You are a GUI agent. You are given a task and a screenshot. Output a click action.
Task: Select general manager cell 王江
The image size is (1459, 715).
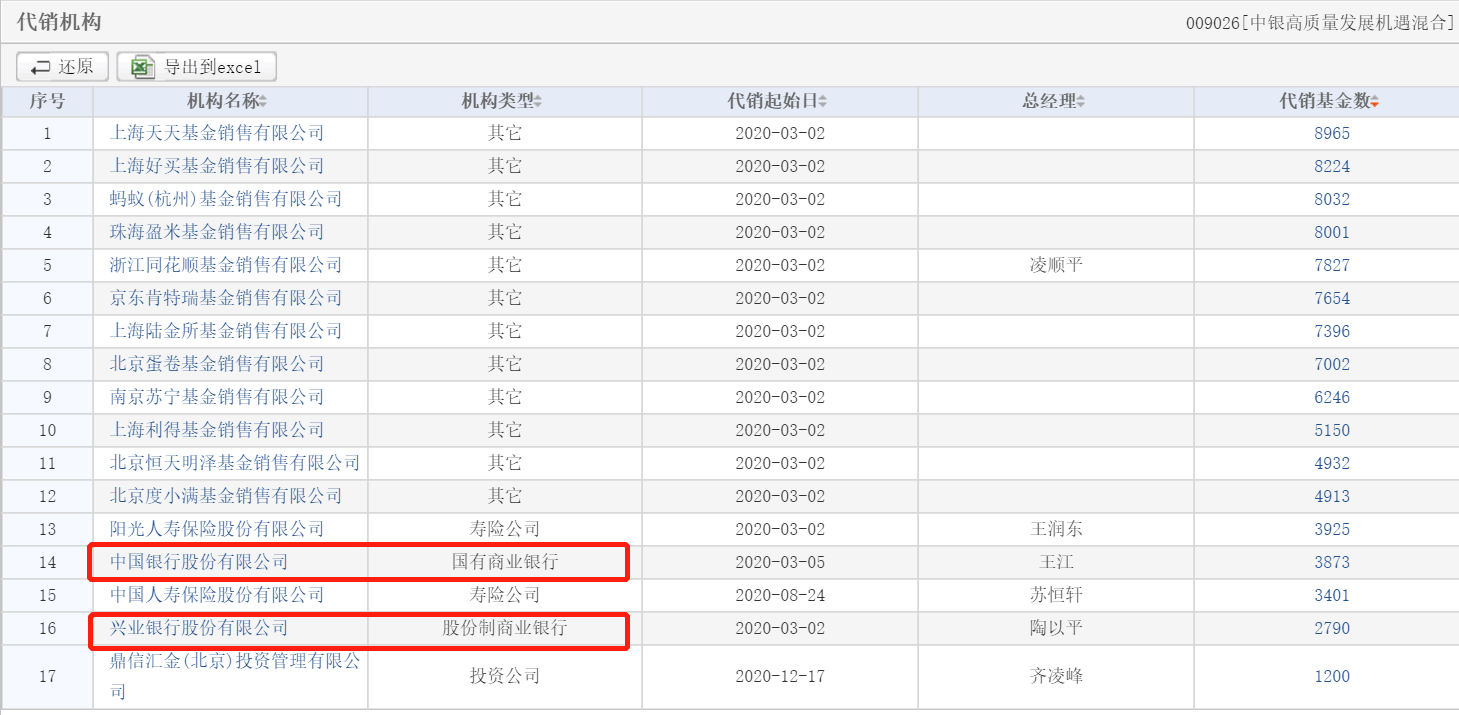(1056, 562)
